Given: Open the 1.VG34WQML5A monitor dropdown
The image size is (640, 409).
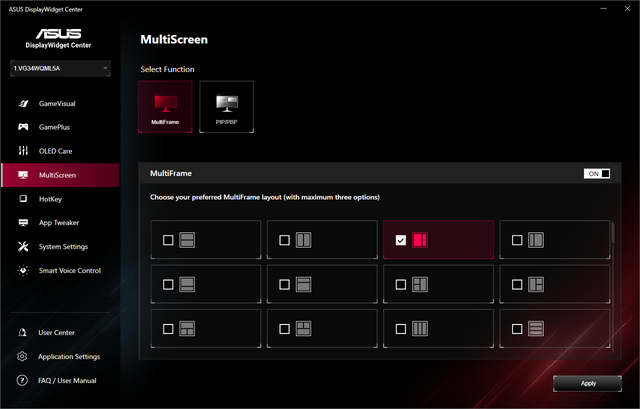Looking at the screenshot, I should click(60, 68).
